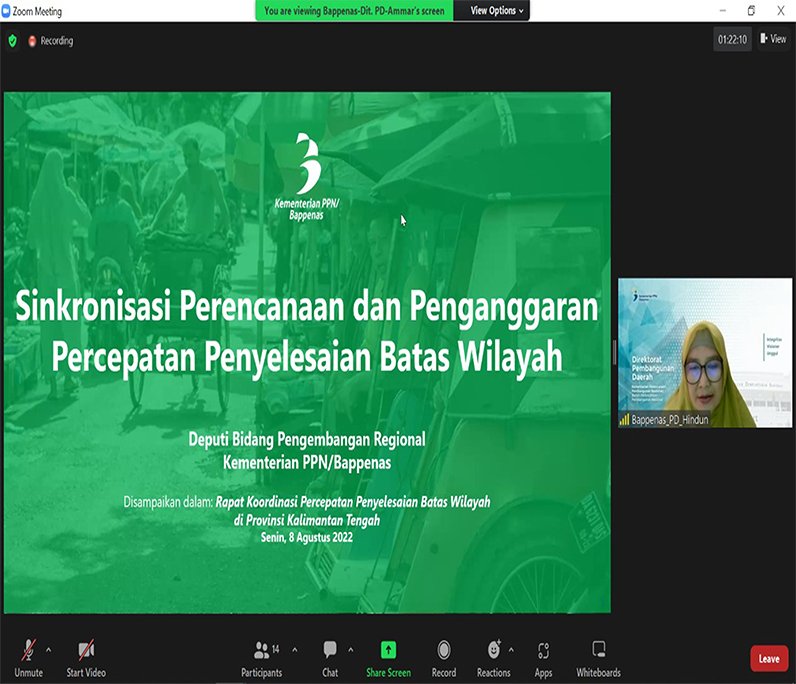Open the Apps panel
Screen dimensions: 796x684
(543, 658)
